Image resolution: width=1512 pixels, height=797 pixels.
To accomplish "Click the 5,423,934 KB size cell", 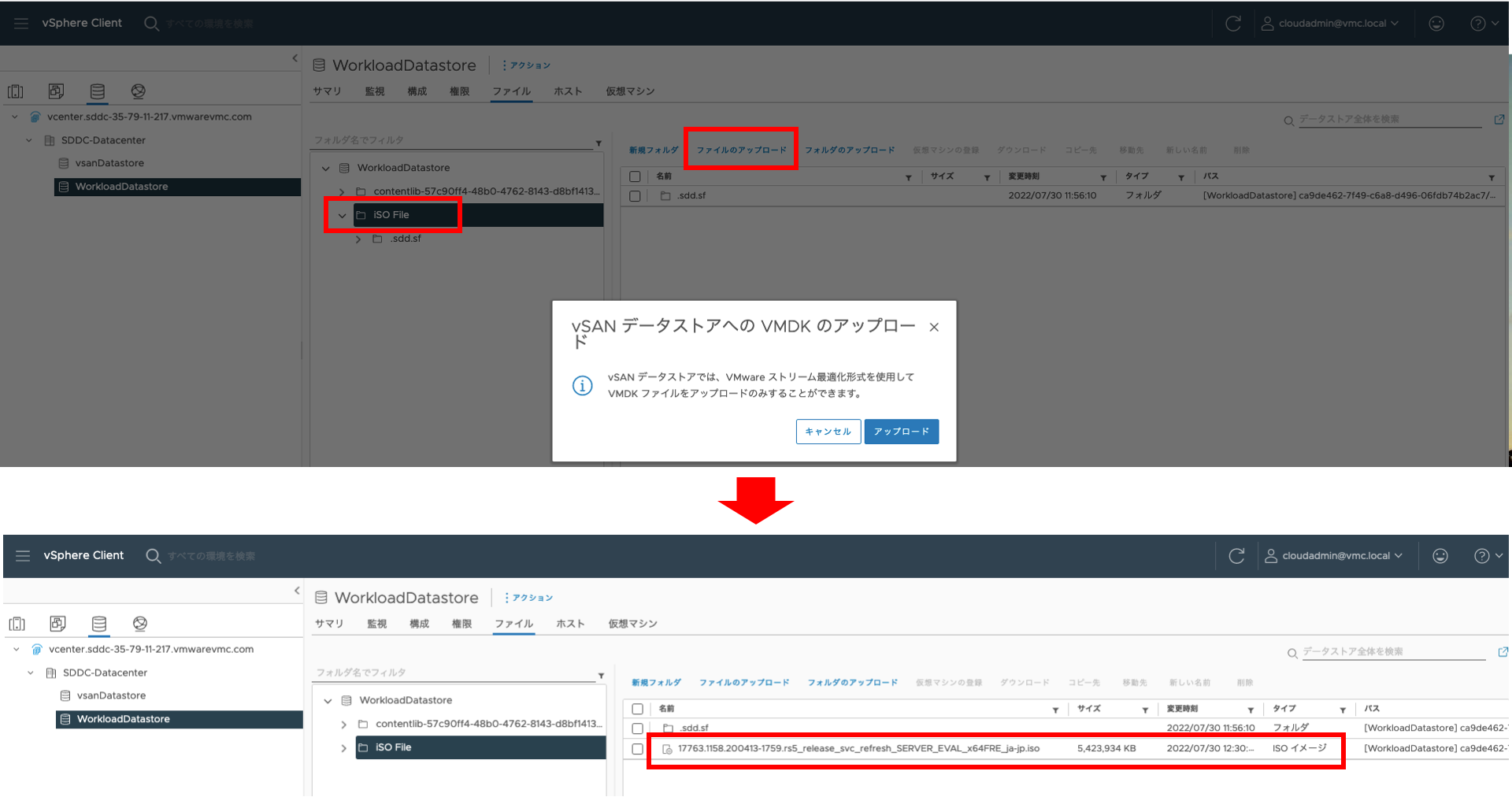I will (1106, 749).
